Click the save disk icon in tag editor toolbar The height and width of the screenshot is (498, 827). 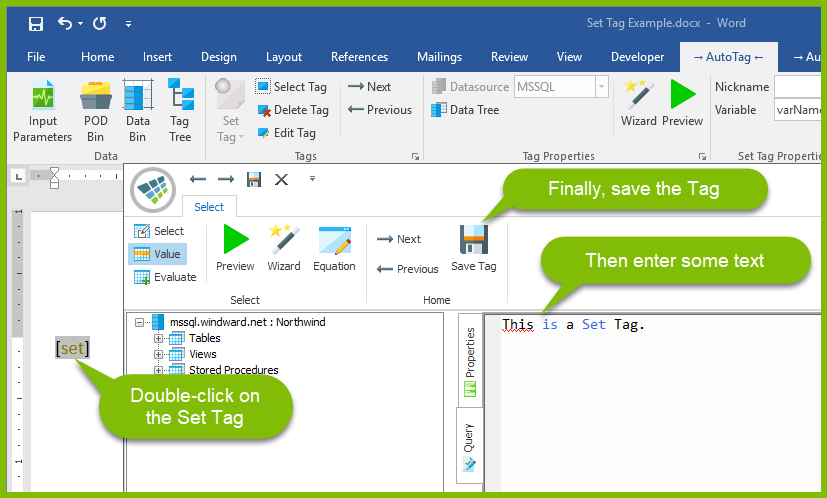pos(254,179)
